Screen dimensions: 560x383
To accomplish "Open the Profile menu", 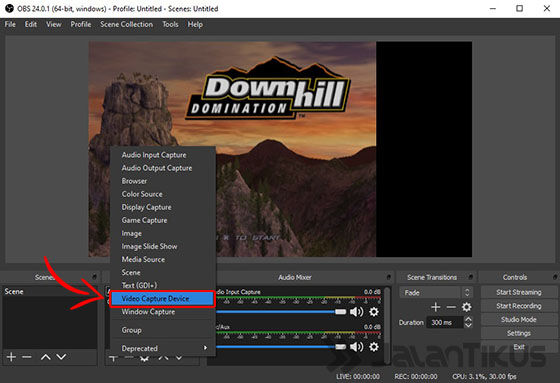I will pos(81,24).
